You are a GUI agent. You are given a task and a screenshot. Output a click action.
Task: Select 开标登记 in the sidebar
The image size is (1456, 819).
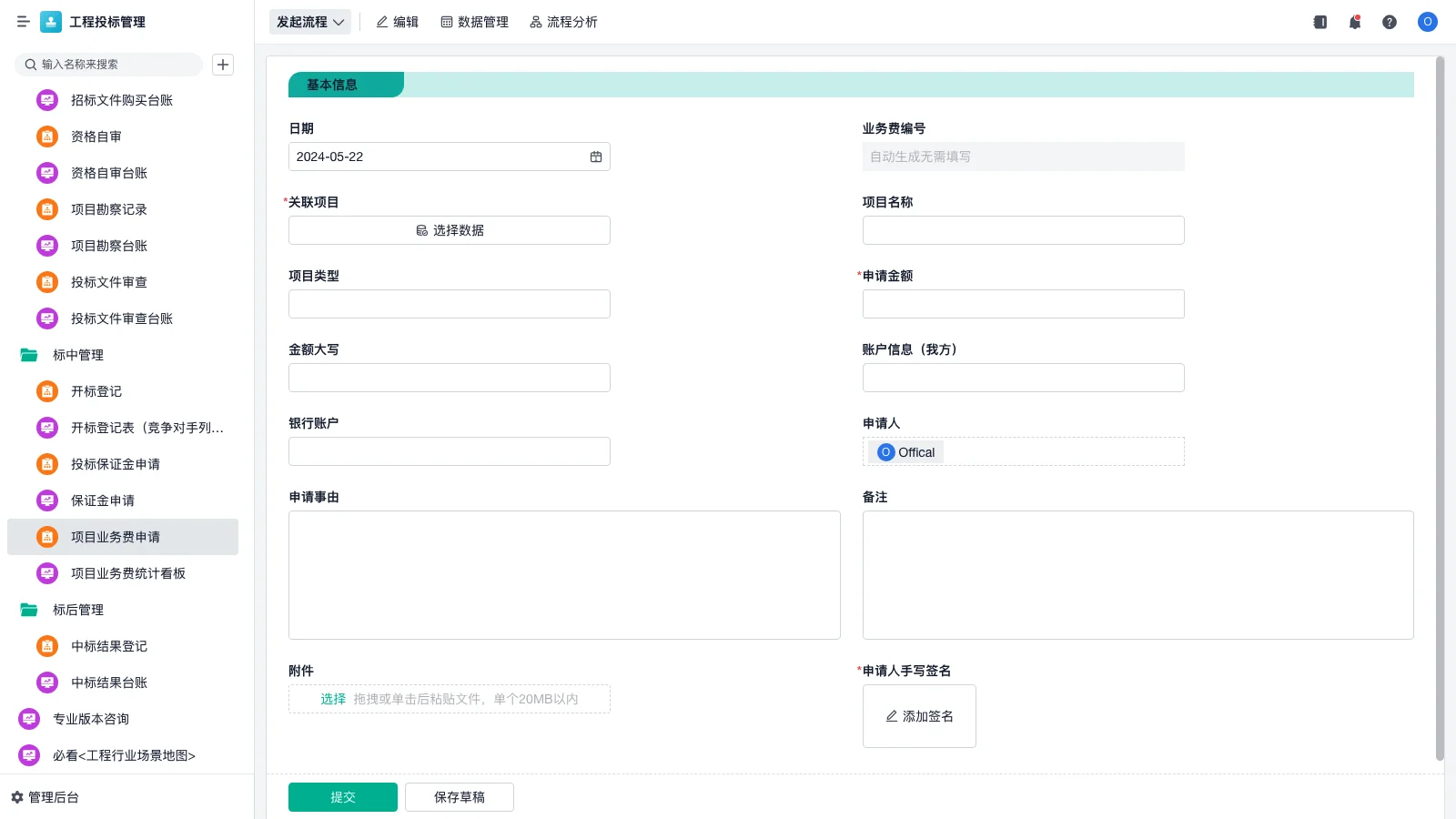(x=95, y=391)
